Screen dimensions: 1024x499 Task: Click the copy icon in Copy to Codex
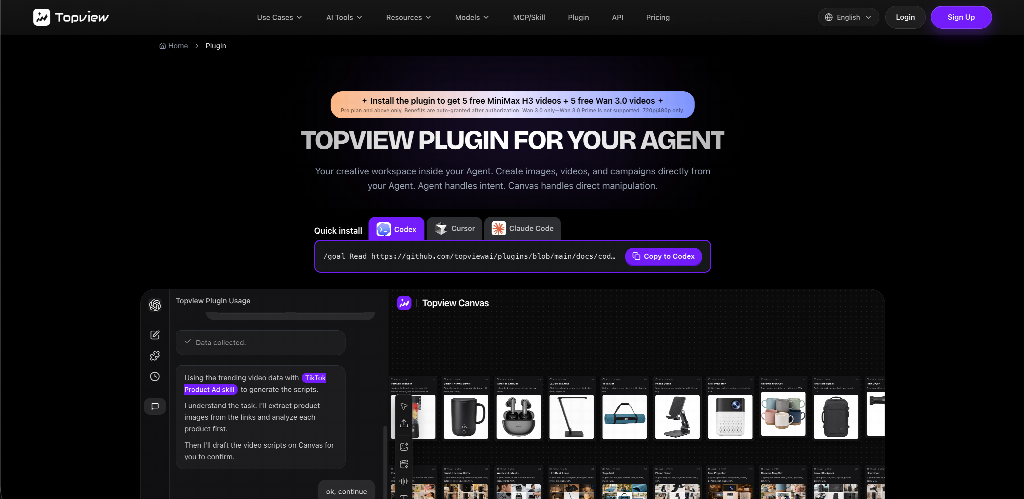click(x=636, y=257)
